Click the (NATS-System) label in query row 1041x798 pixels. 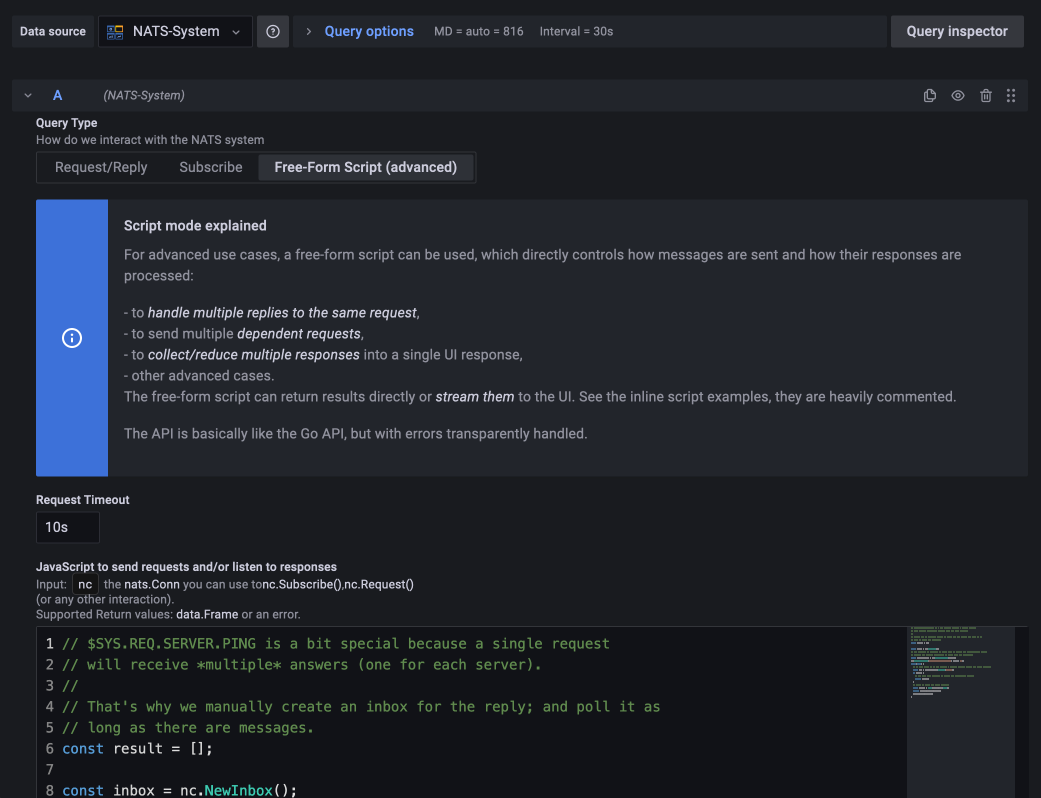[x=144, y=96]
